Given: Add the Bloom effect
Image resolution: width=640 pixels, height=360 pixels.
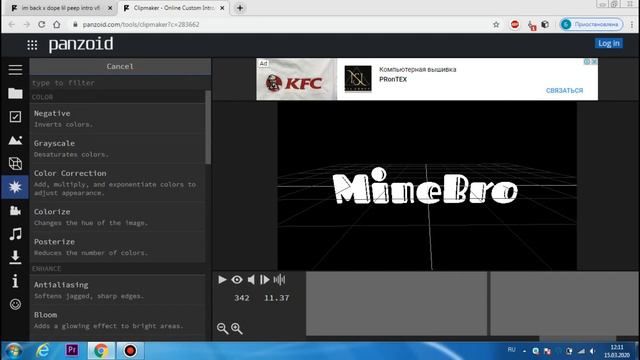Looking at the screenshot, I should coord(118,320).
